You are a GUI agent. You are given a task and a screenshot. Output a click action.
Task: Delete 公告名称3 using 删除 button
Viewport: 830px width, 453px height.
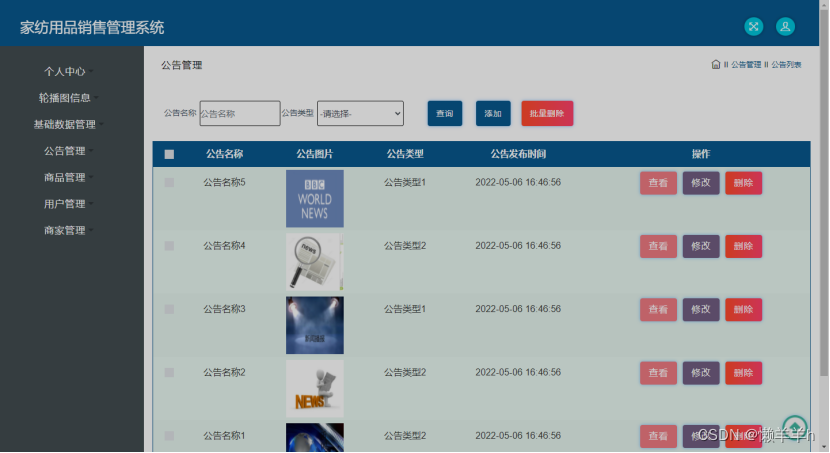point(743,310)
